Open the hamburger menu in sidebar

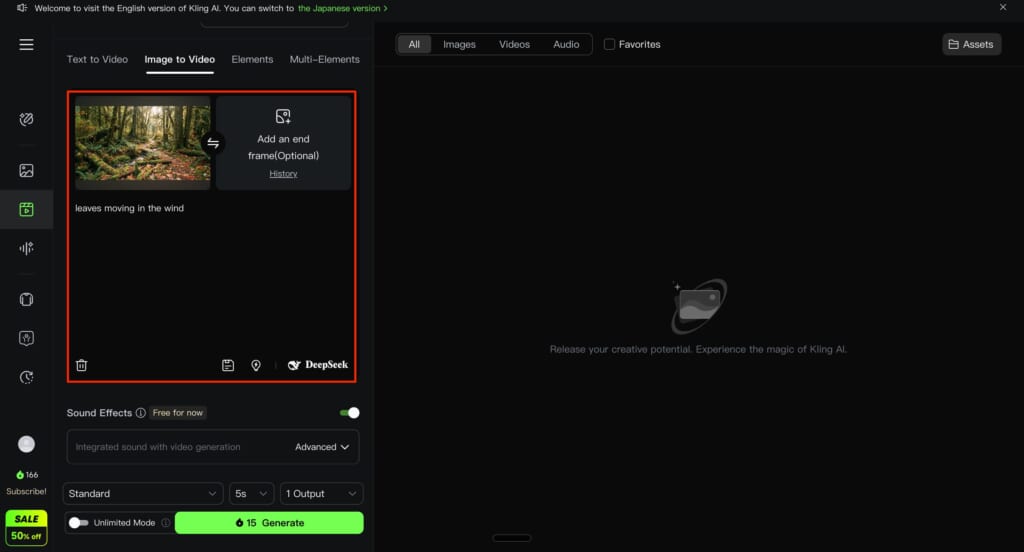26,45
